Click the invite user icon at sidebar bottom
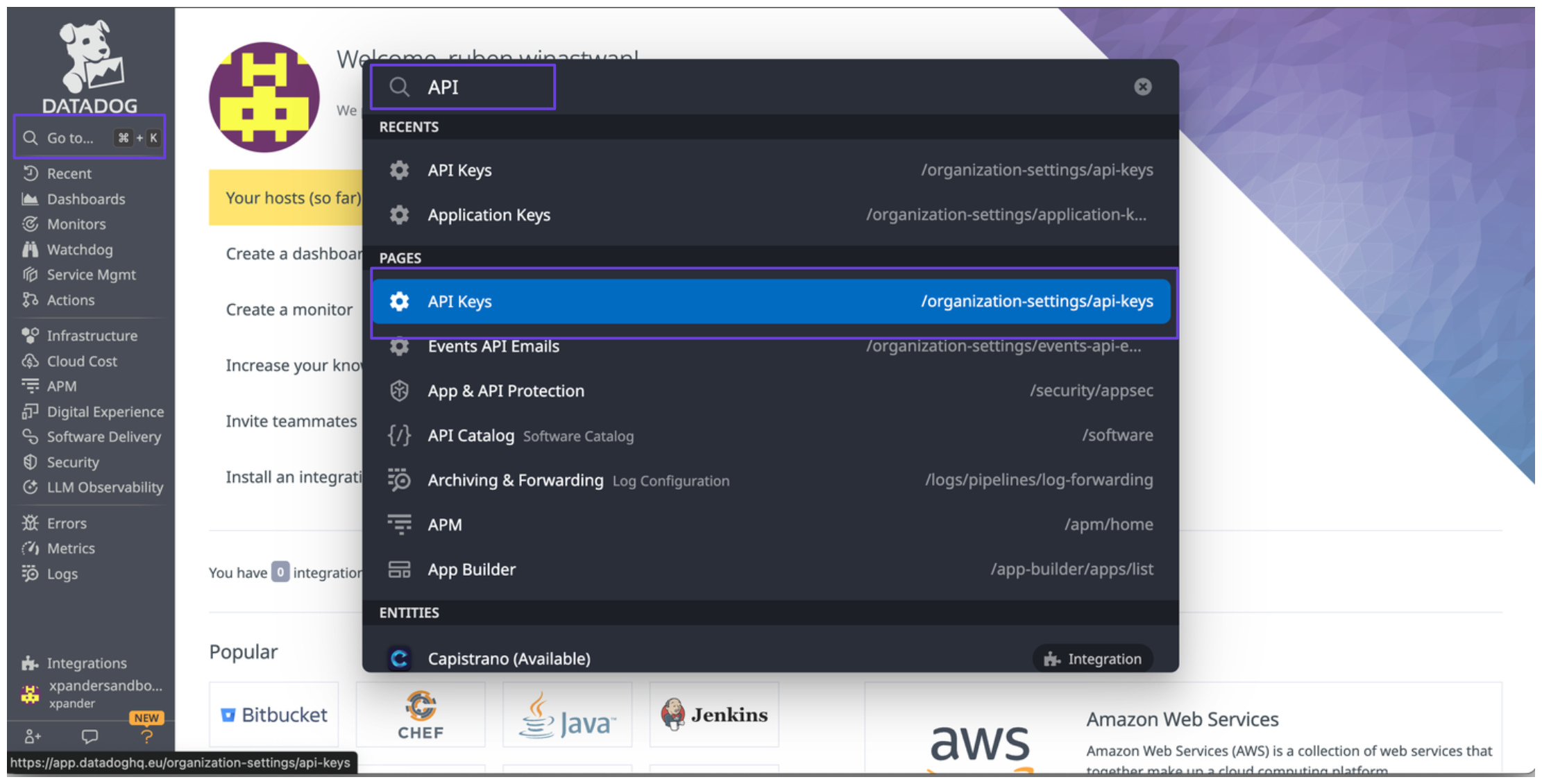Image resolution: width=1542 pixels, height=784 pixels. point(33,736)
